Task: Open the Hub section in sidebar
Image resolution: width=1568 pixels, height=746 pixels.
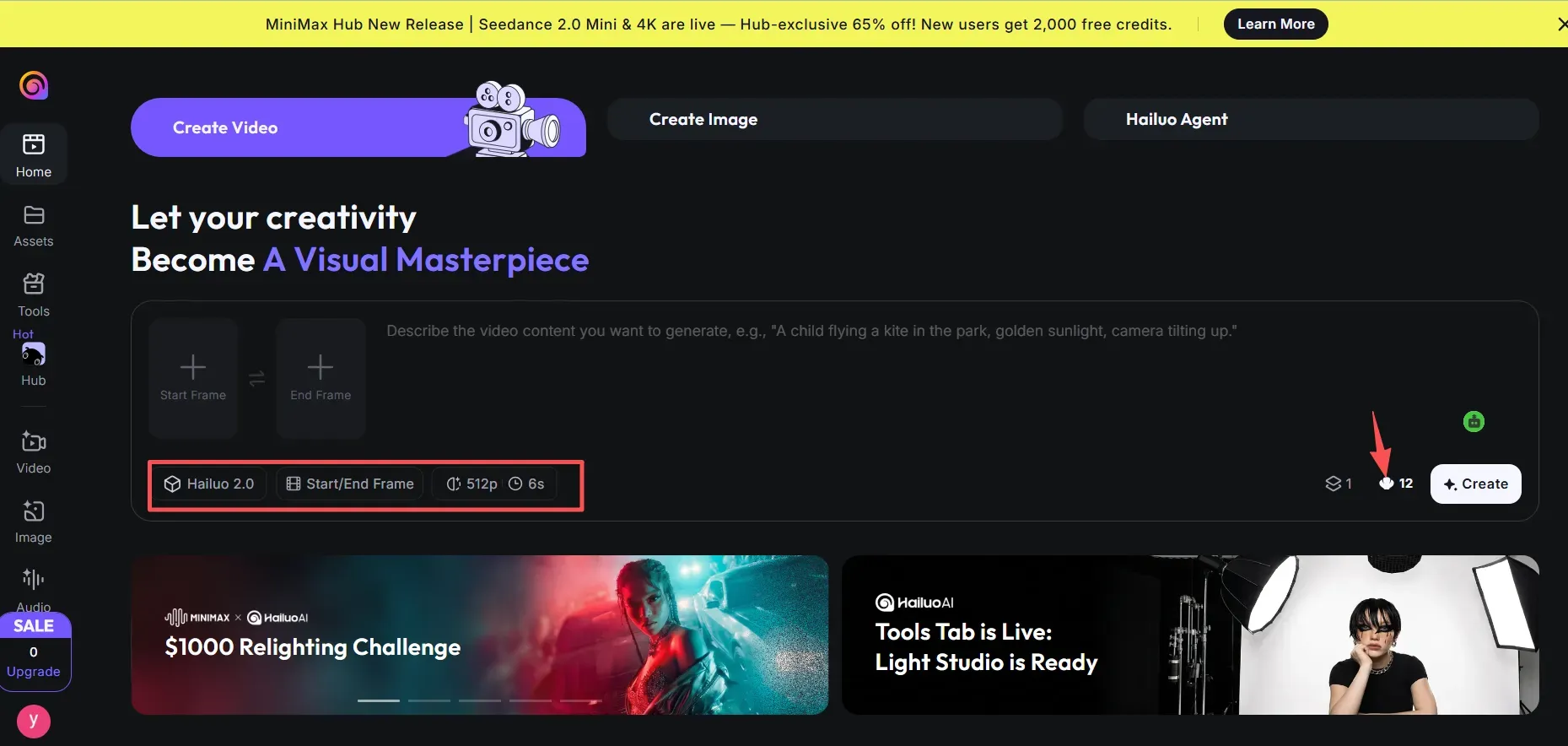Action: pos(34,365)
